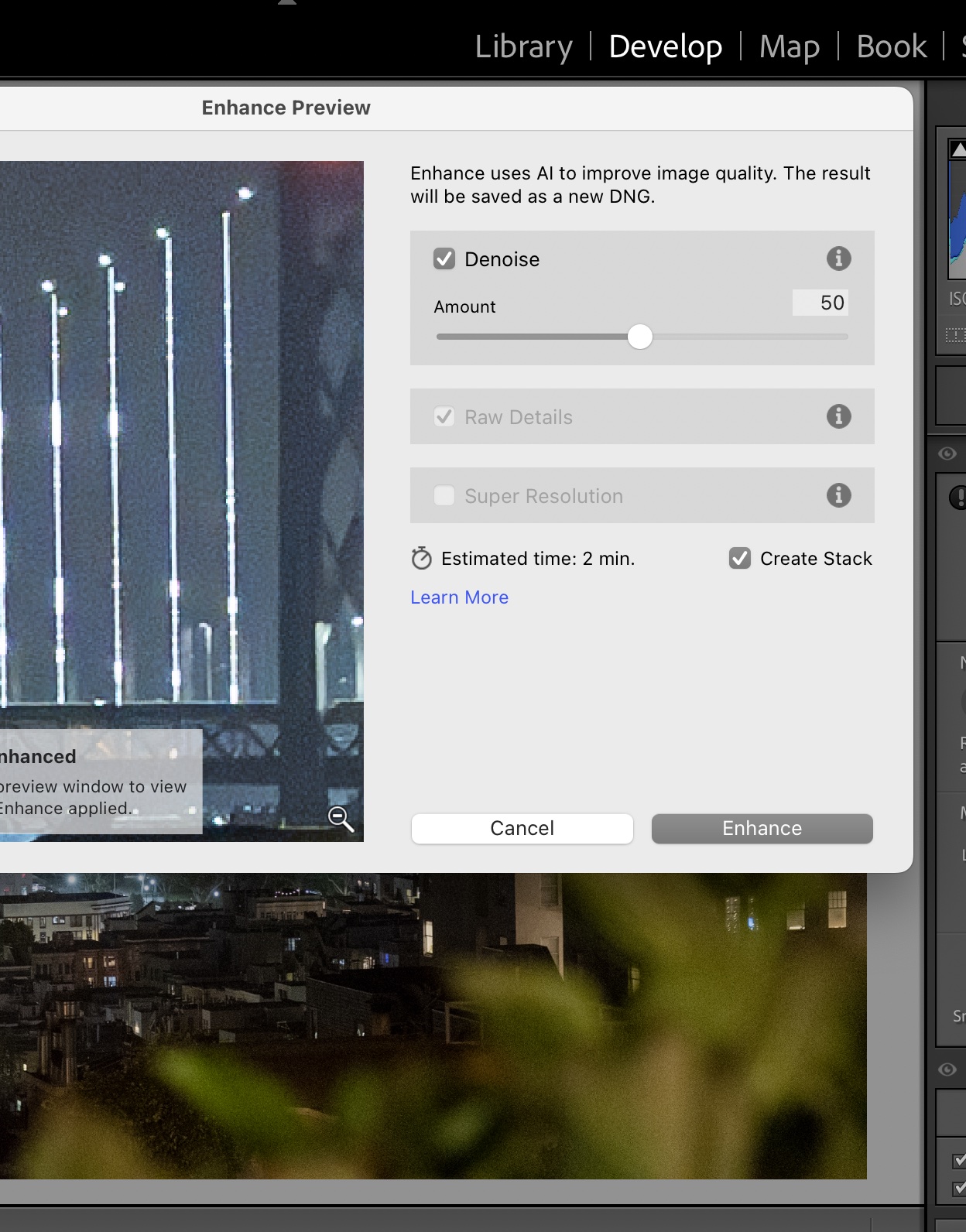
Task: Click the 'Amount' label in Denoise
Action: [464, 306]
